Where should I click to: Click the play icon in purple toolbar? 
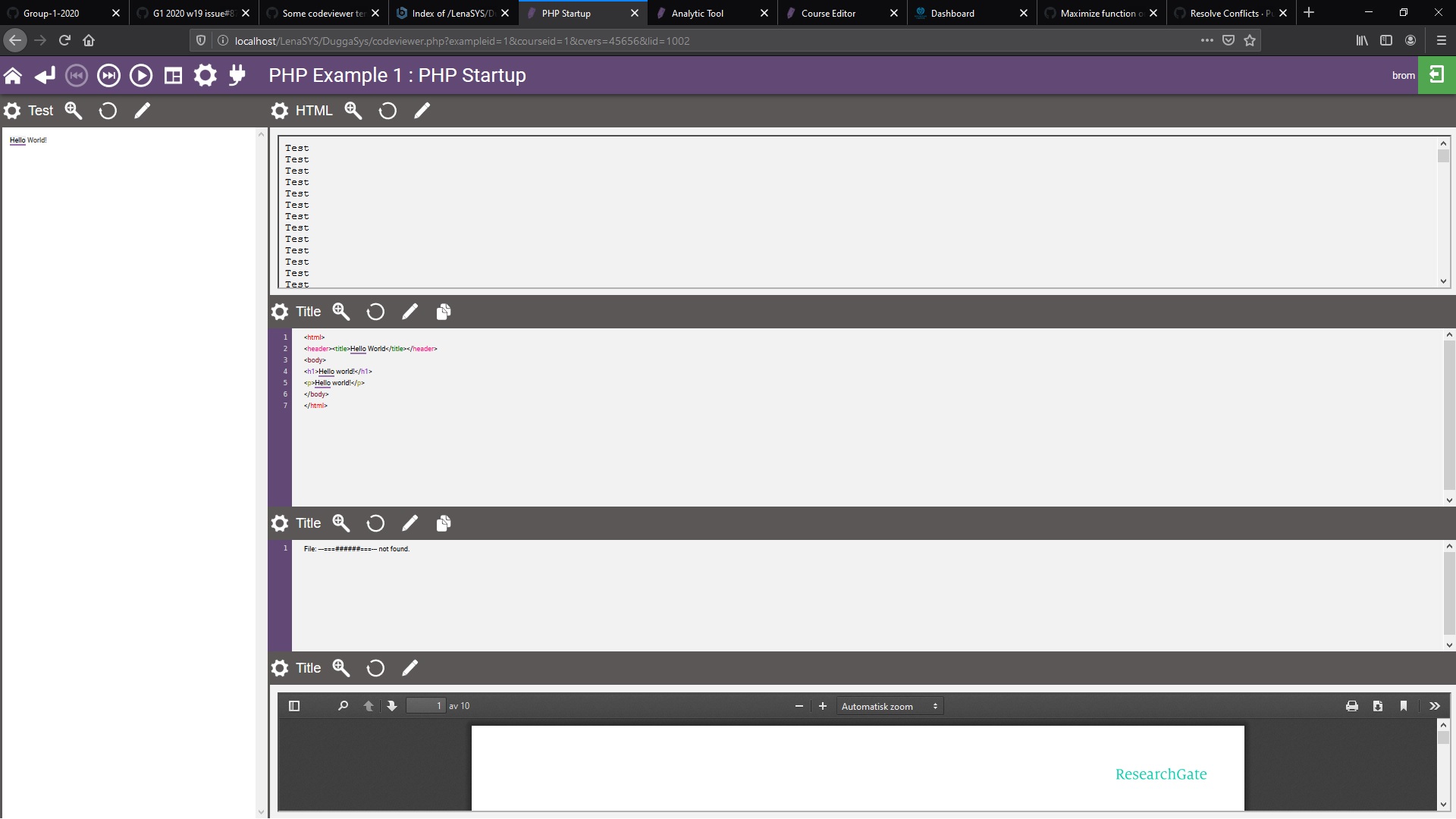coord(141,75)
